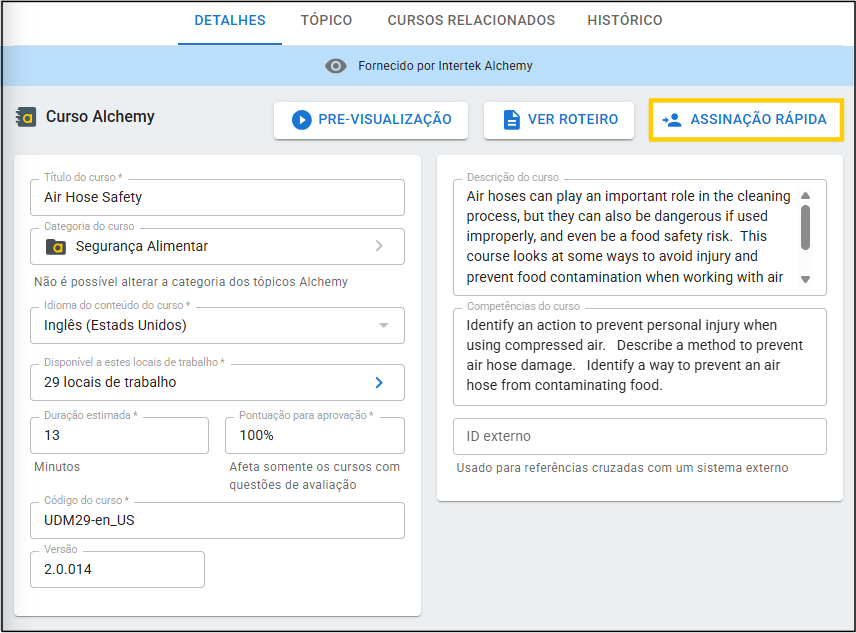Click the 'Afeta somente os cursos' help text

click(x=314, y=476)
